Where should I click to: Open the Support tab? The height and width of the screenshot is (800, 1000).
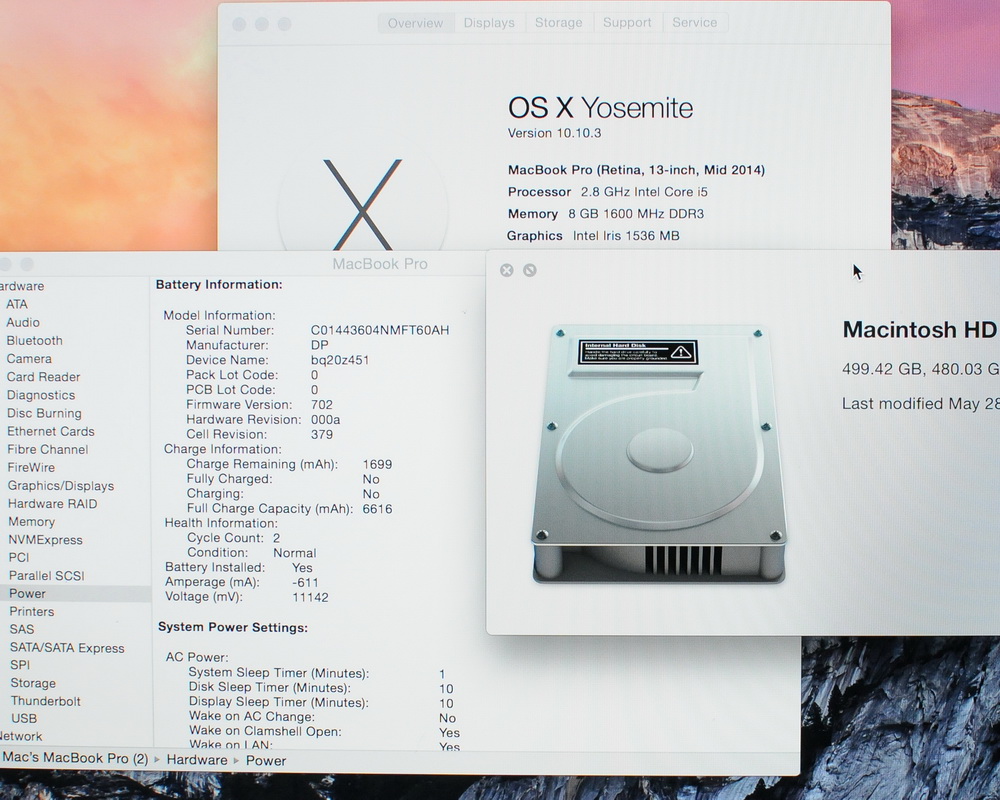(628, 23)
